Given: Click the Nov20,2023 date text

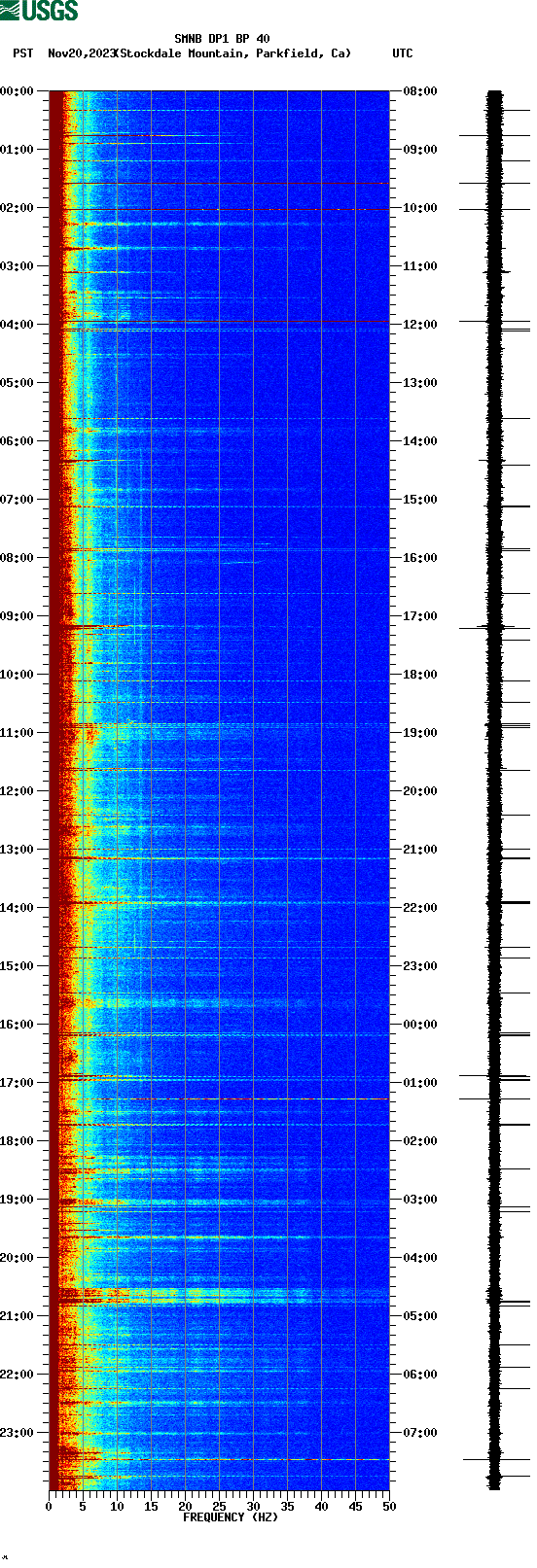Looking at the screenshot, I should (x=81, y=53).
